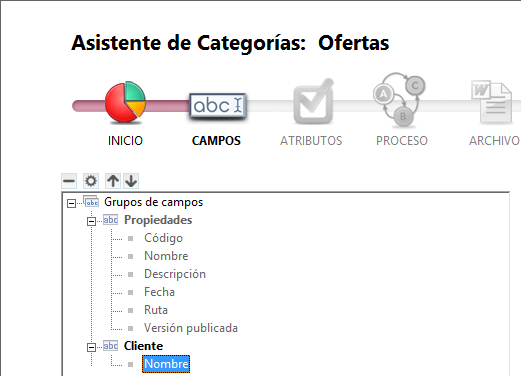The height and width of the screenshot is (376, 521).
Task: Collapse the Grupos de campos root node
Action: click(x=71, y=203)
